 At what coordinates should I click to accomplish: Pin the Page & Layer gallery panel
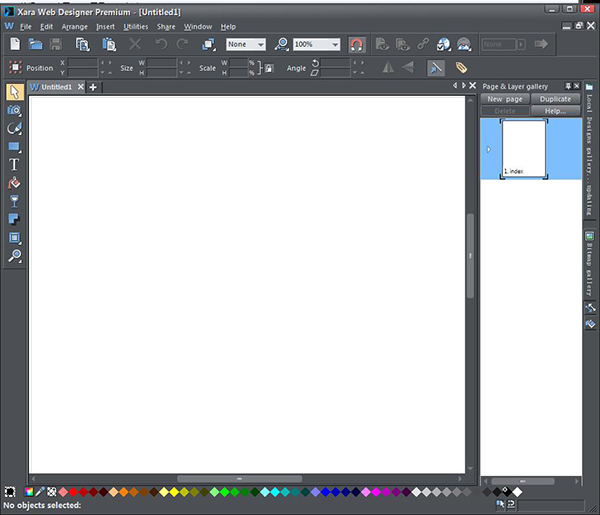568,87
